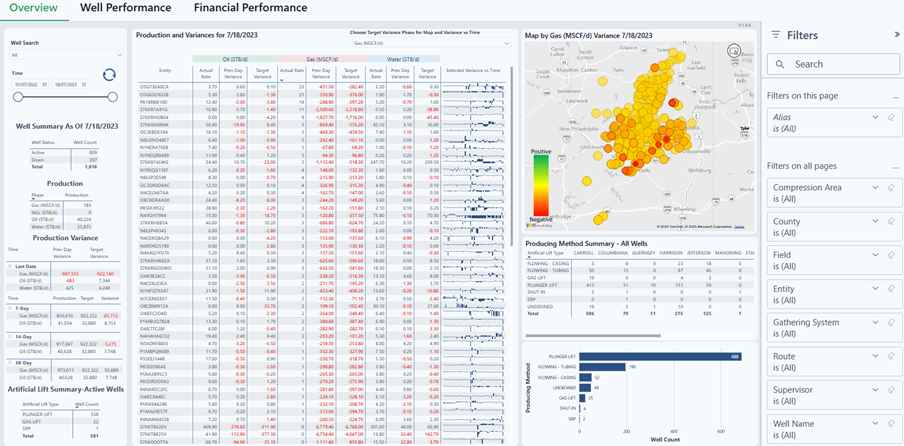Select the PLUNGER LIFT bar in chart

[660, 357]
